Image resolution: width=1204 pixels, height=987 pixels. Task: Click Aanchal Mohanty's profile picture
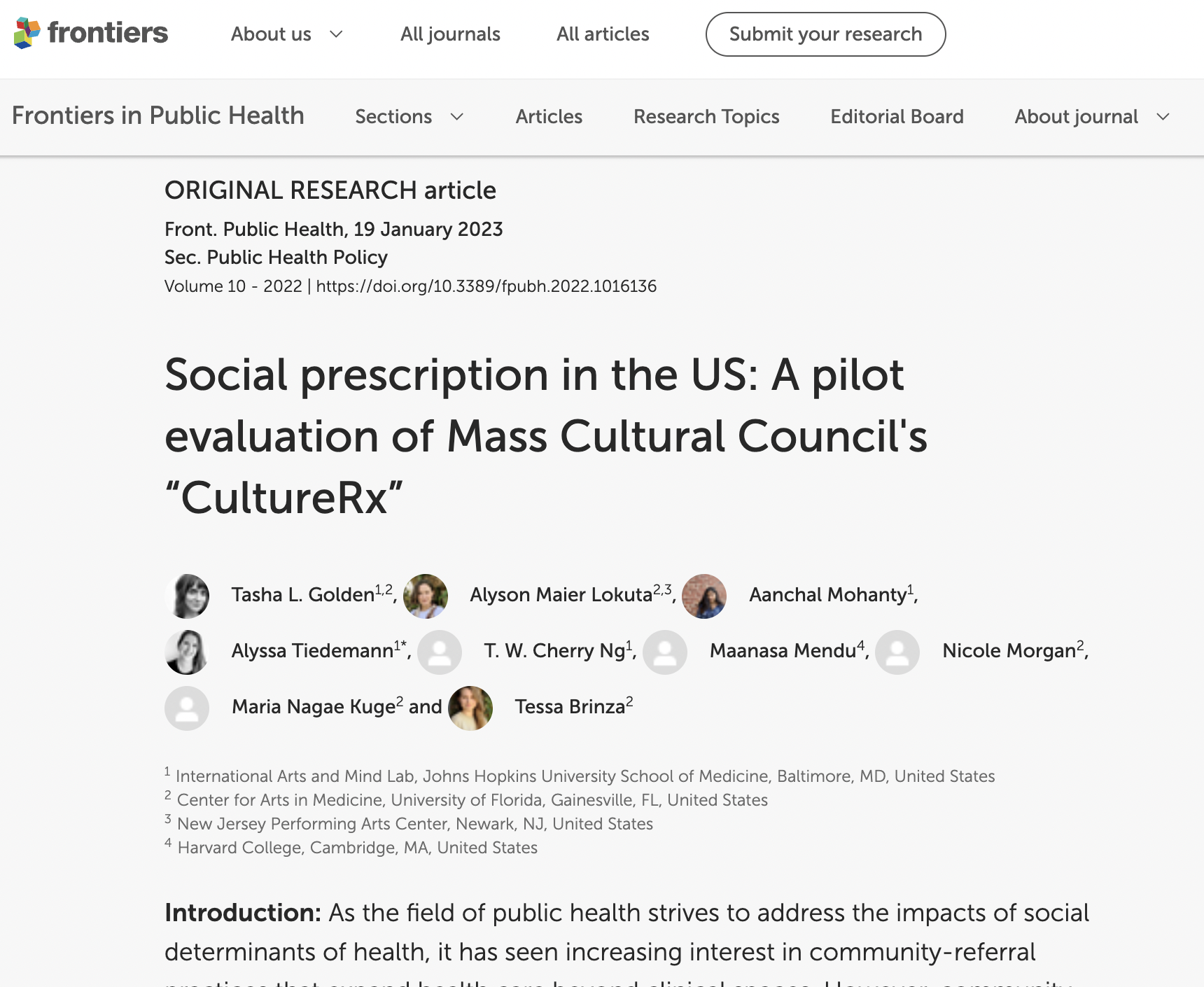704,596
